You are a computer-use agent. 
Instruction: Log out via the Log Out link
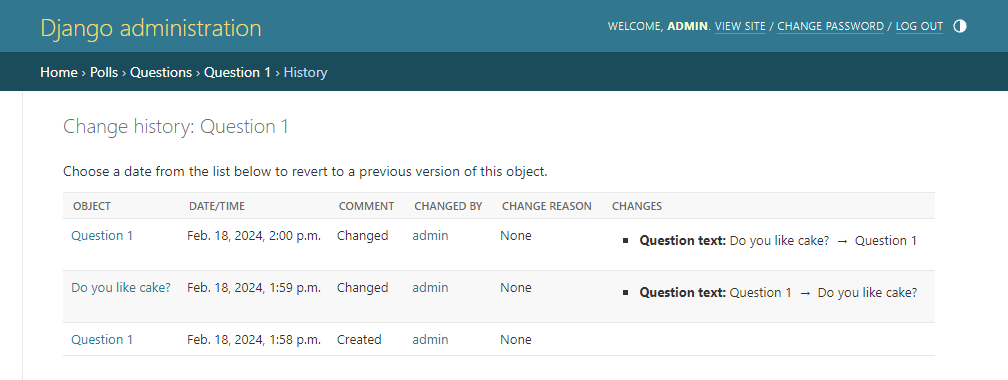[919, 26]
